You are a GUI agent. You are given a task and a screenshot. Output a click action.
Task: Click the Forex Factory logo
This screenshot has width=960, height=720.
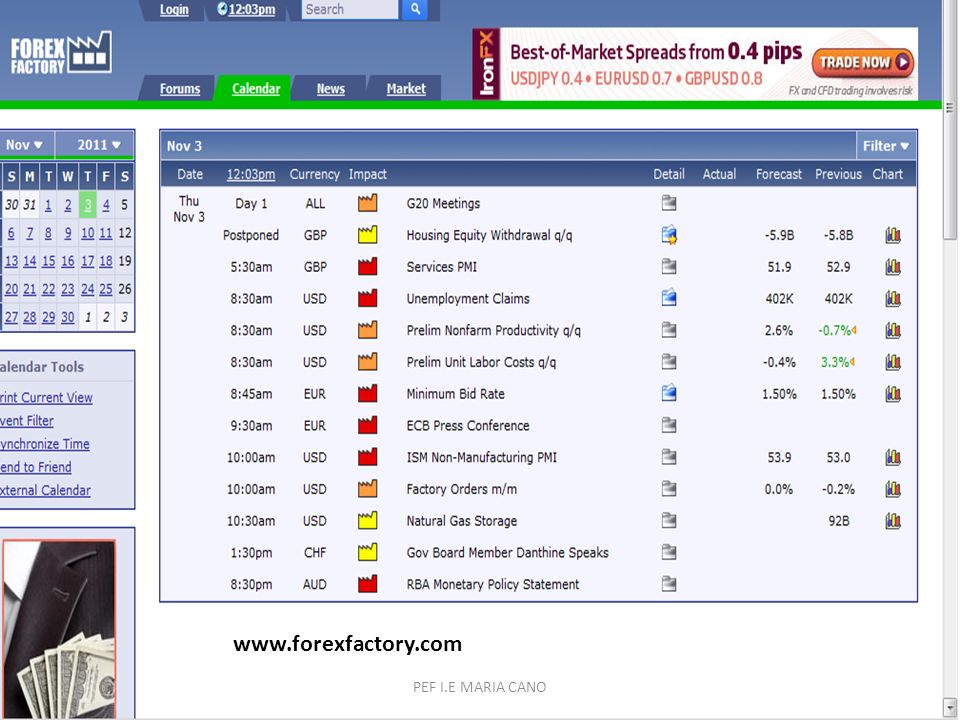coord(61,53)
